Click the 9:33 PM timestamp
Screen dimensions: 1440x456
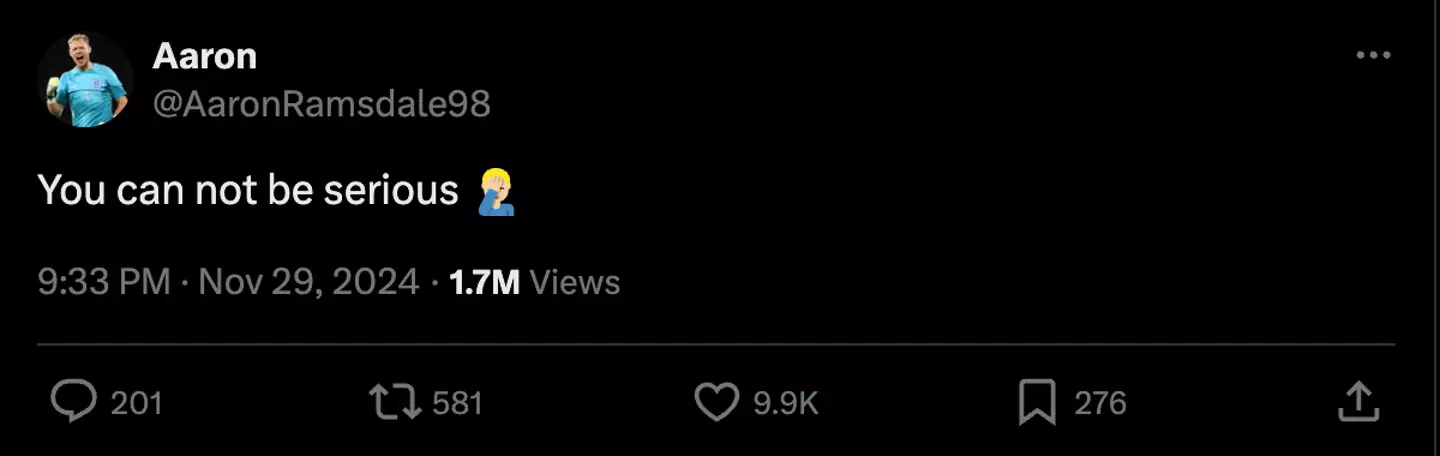pos(104,282)
